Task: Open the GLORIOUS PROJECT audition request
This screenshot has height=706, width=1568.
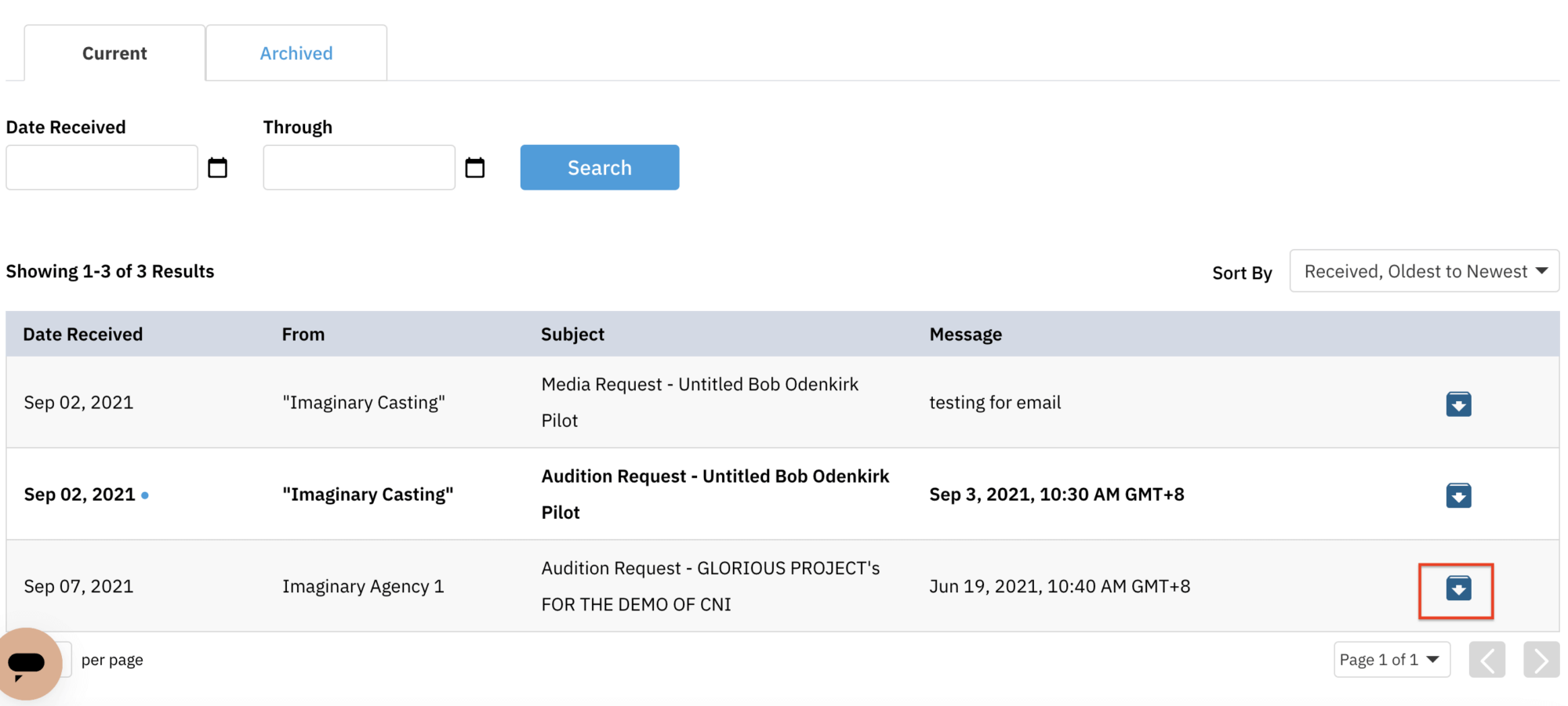Action: click(x=710, y=585)
